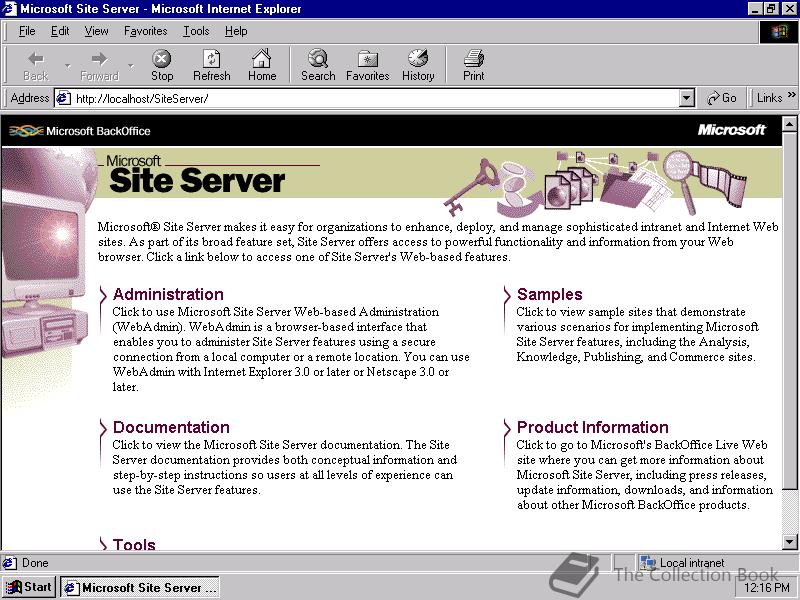Click the Forward arrow toolbar button
800x600 pixels.
pyautogui.click(x=99, y=65)
